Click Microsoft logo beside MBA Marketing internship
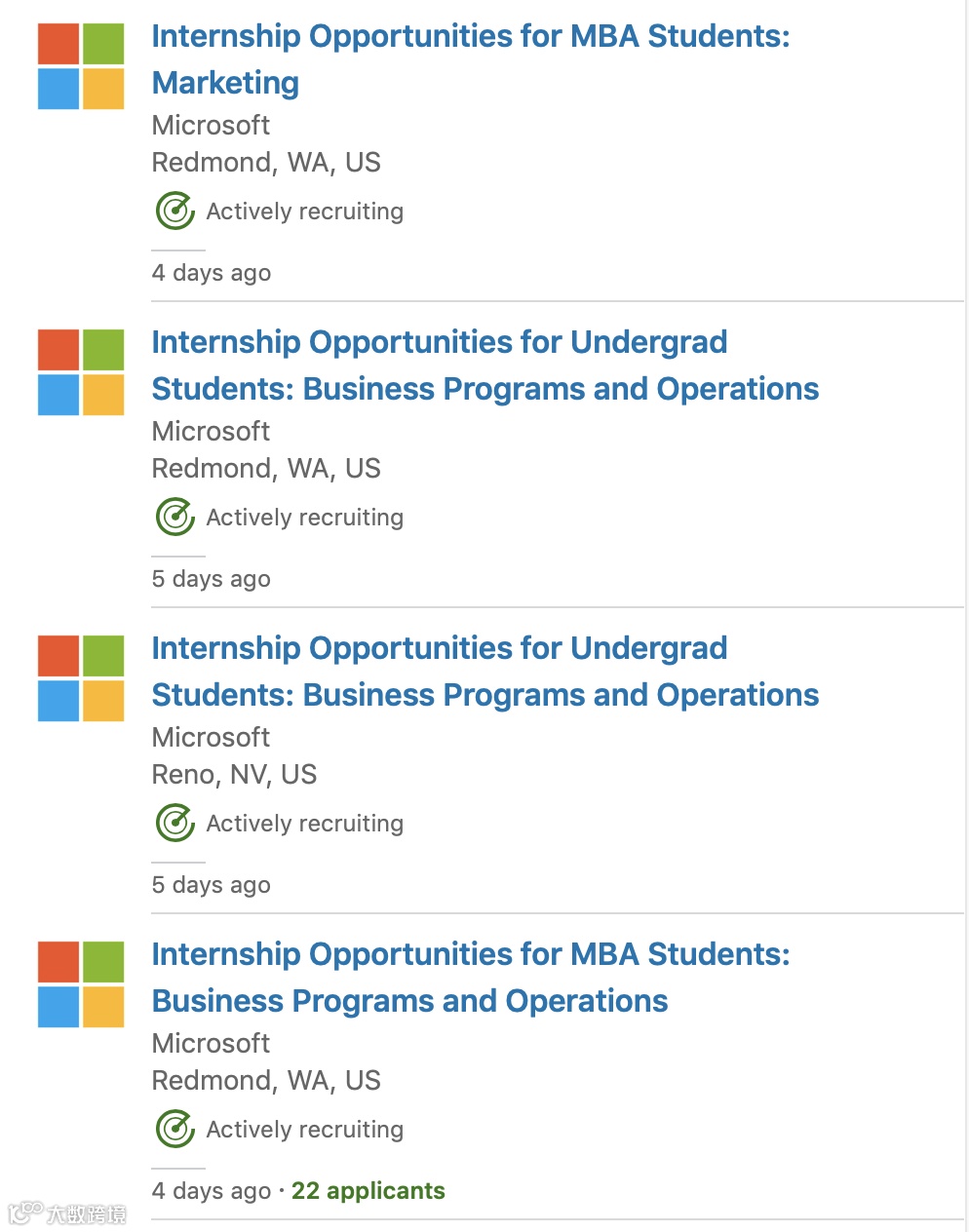The image size is (969, 1232). click(81, 66)
